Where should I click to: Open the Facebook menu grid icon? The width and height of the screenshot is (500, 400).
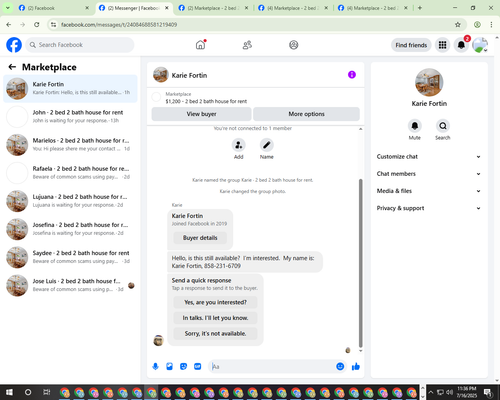pyautogui.click(x=442, y=45)
